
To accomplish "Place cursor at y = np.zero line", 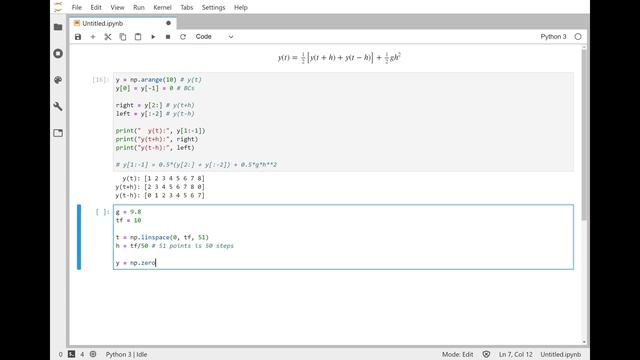I will click(x=136, y=263).
